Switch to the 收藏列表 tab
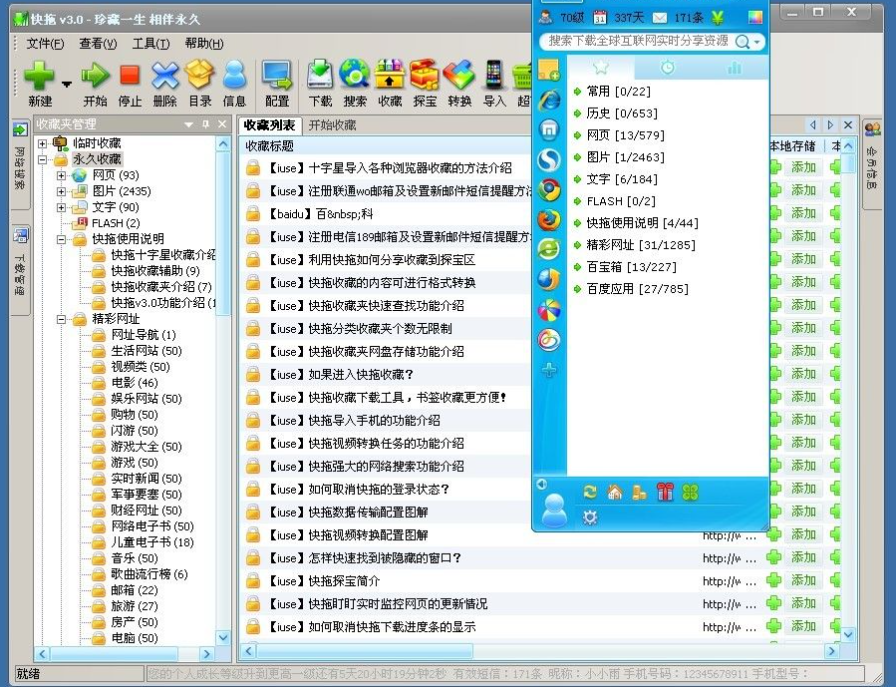 coord(270,125)
